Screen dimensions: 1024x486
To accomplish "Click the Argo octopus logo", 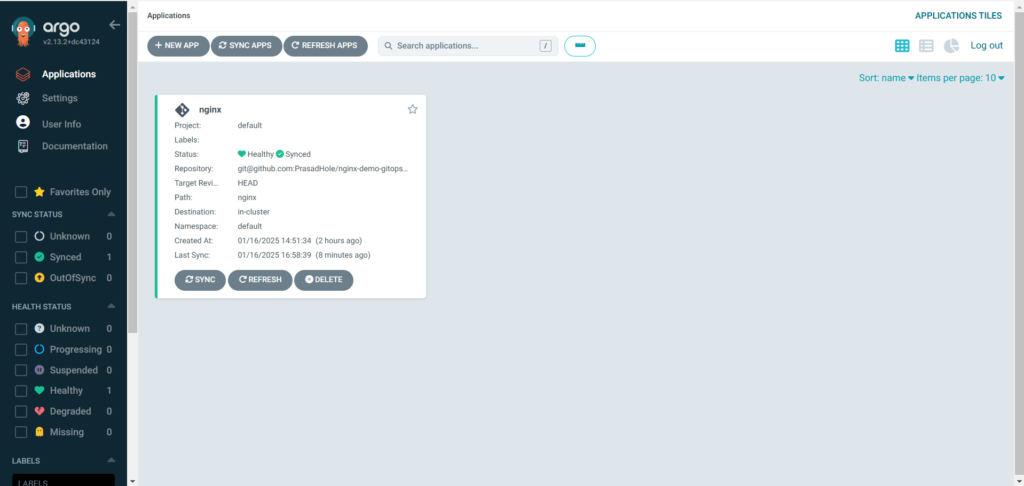I will (x=24, y=31).
